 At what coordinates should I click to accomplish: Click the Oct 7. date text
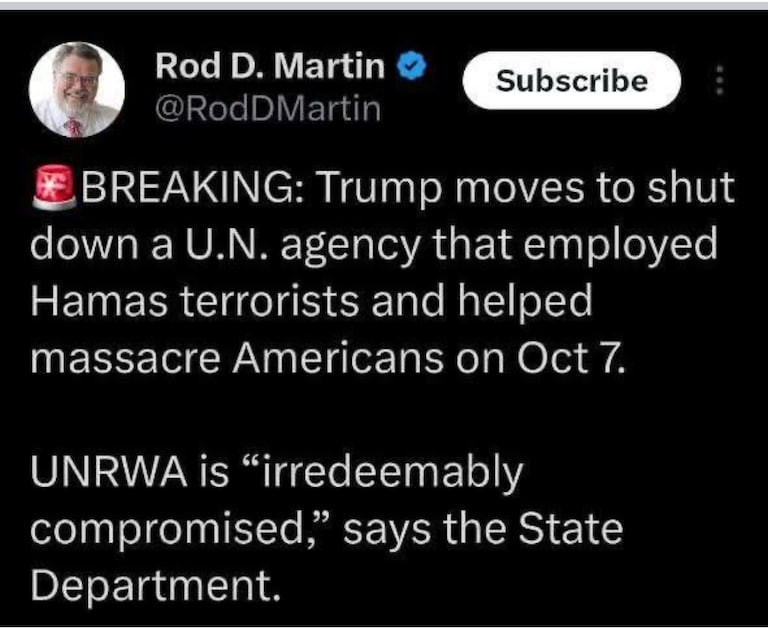coord(571,358)
